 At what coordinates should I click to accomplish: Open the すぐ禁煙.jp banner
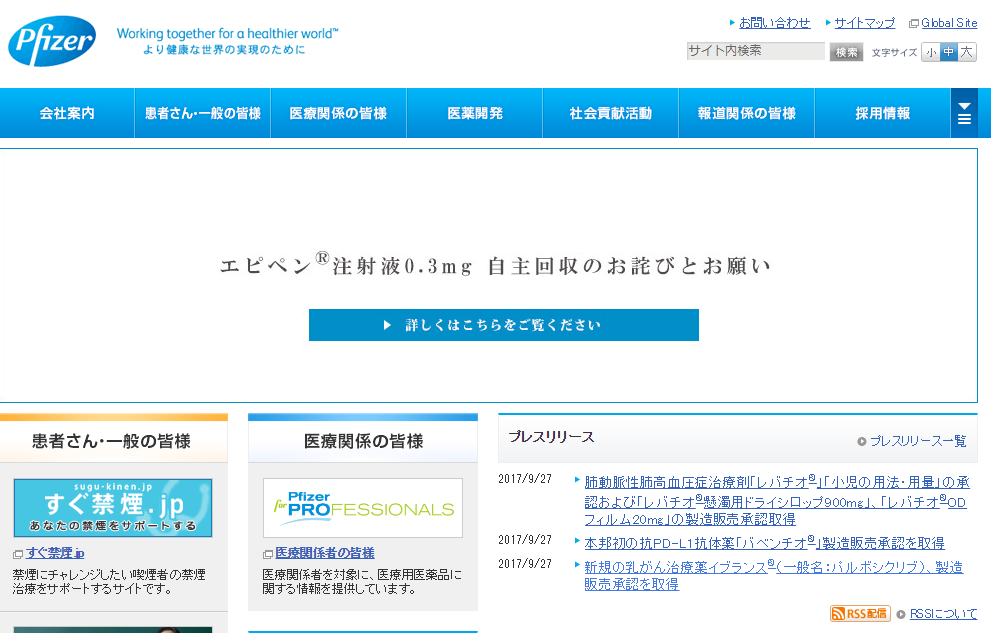[112, 508]
